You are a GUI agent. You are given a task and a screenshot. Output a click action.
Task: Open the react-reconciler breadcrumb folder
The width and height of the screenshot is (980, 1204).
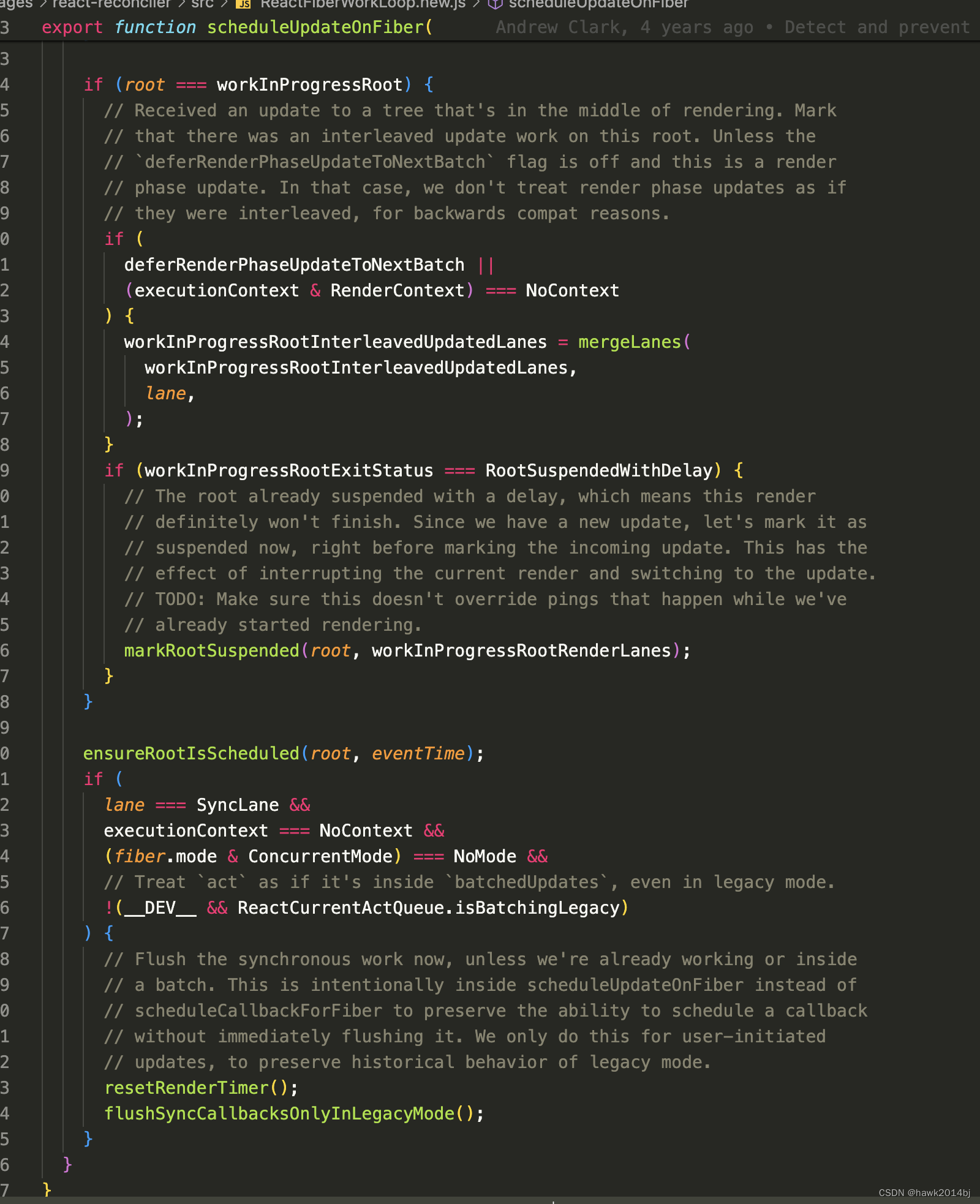(x=111, y=4)
